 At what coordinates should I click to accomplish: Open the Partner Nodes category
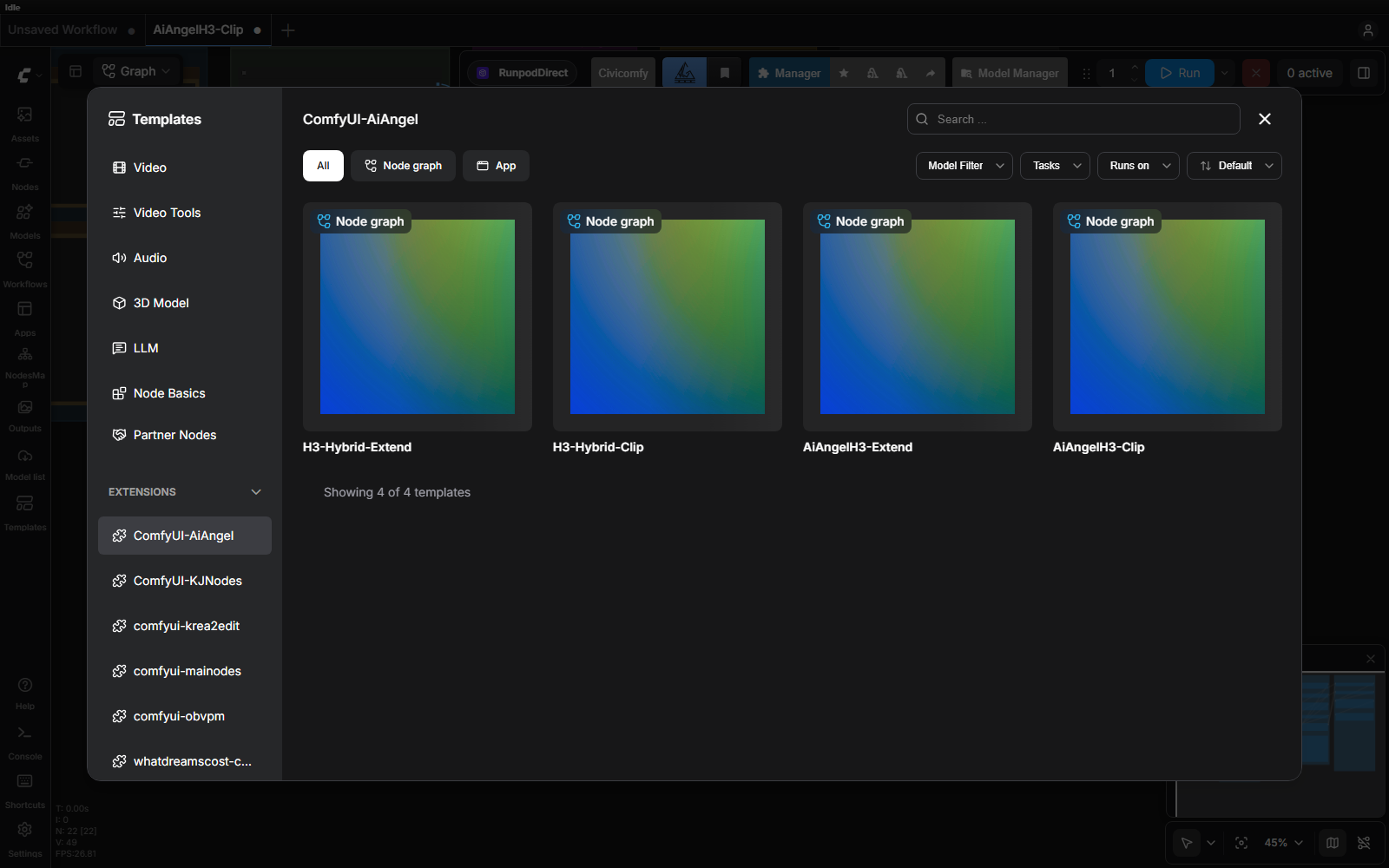click(184, 435)
